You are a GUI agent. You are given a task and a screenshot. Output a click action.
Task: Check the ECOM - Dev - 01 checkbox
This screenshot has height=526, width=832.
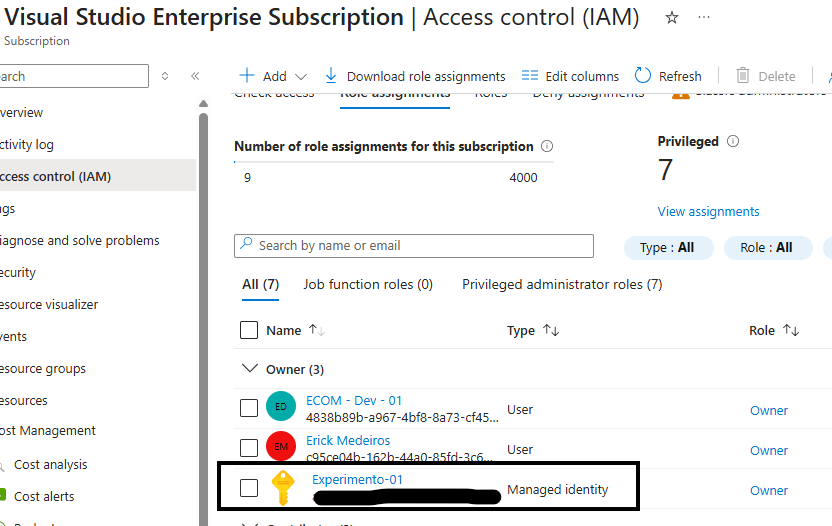tap(250, 408)
